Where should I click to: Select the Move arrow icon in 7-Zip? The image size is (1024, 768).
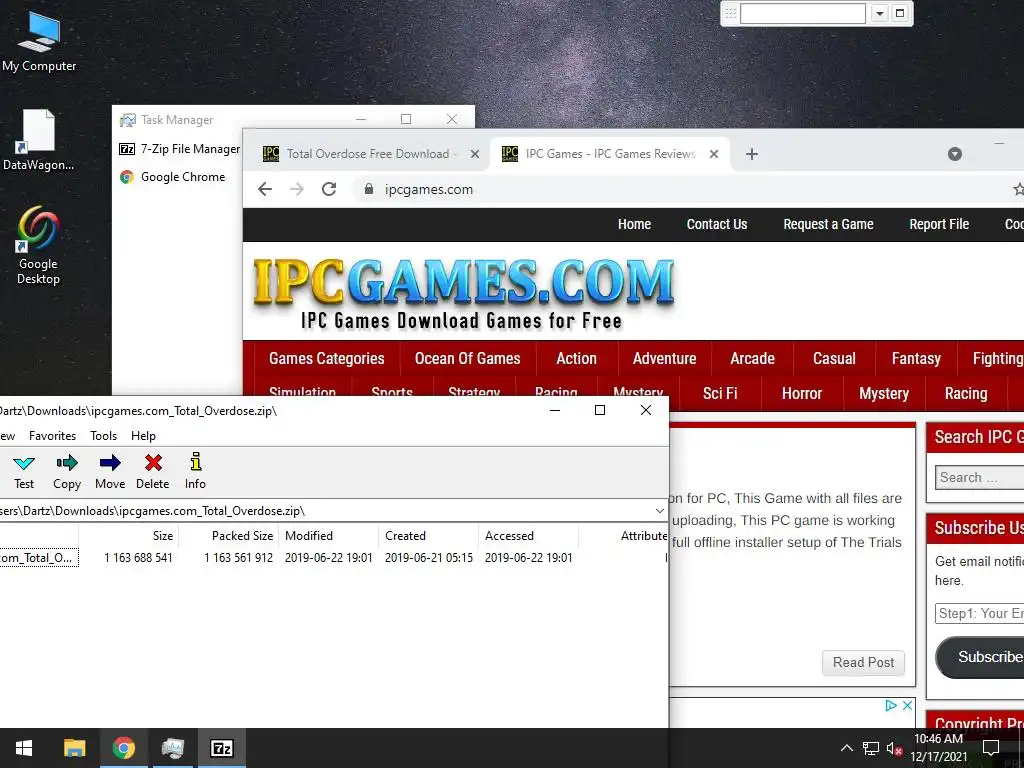(x=110, y=463)
